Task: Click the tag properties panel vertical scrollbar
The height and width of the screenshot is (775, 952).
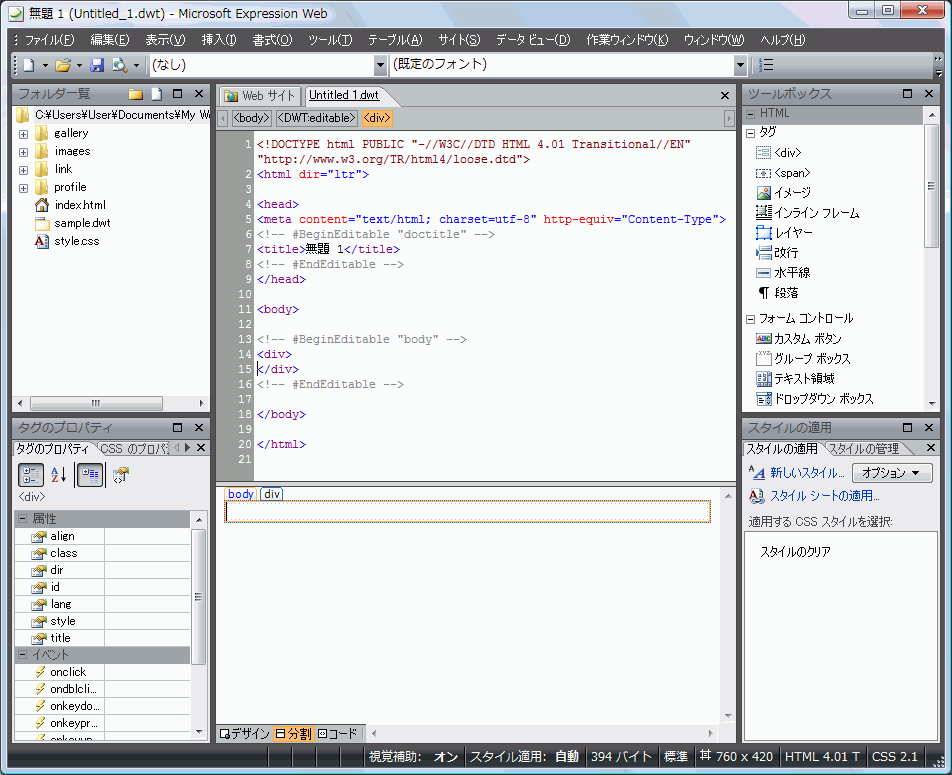Action: click(x=198, y=595)
